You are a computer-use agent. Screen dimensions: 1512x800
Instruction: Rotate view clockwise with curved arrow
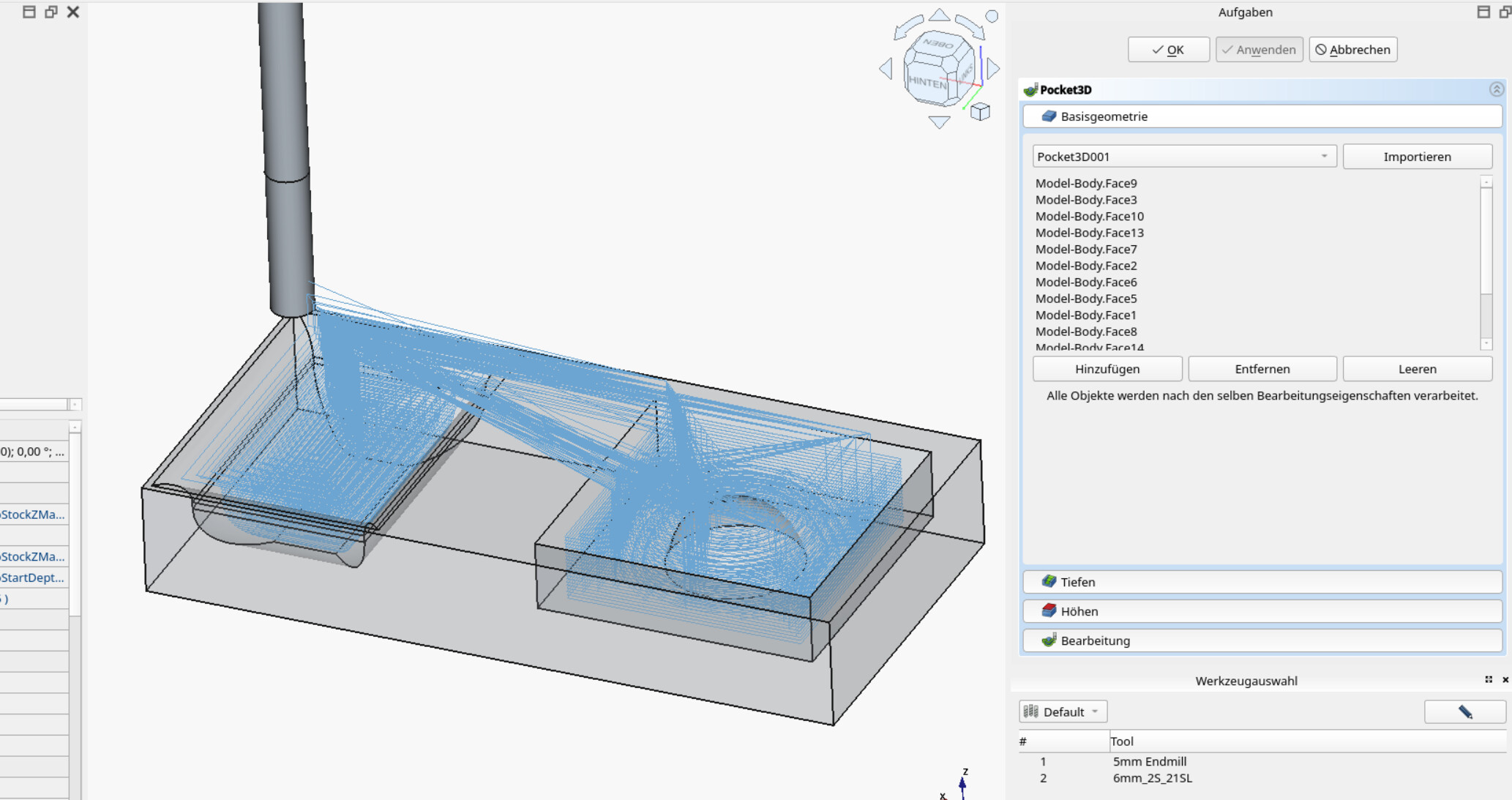[970, 26]
